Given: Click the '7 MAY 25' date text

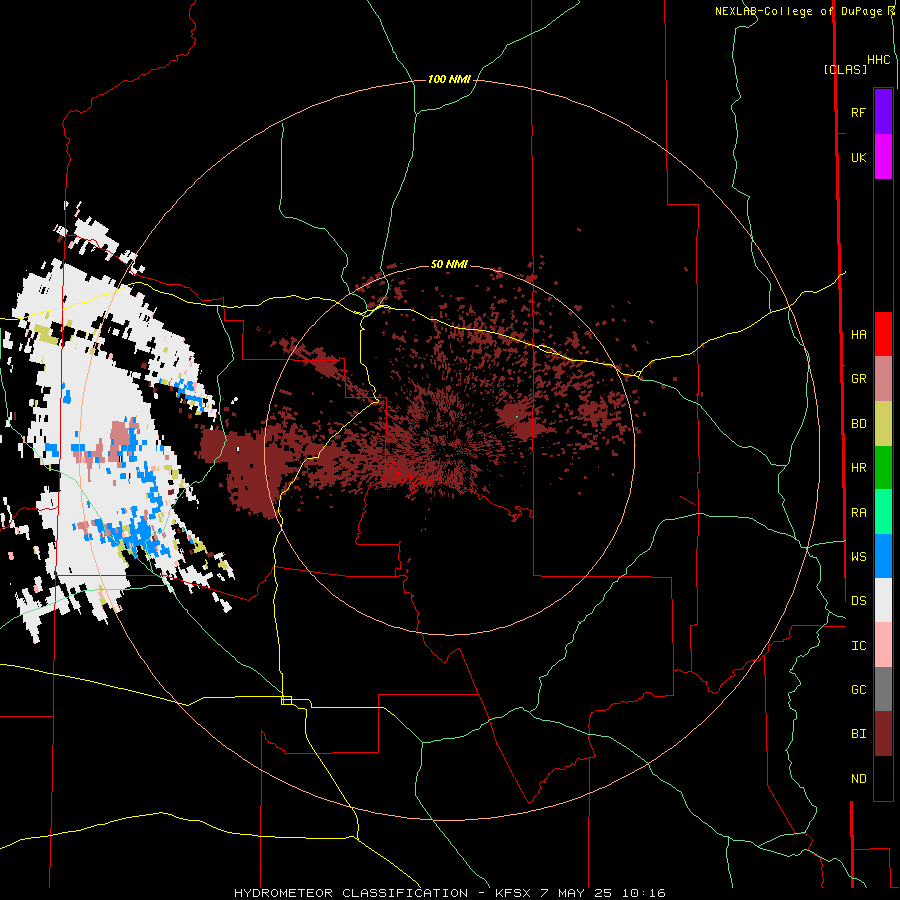Looking at the screenshot, I should [576, 893].
